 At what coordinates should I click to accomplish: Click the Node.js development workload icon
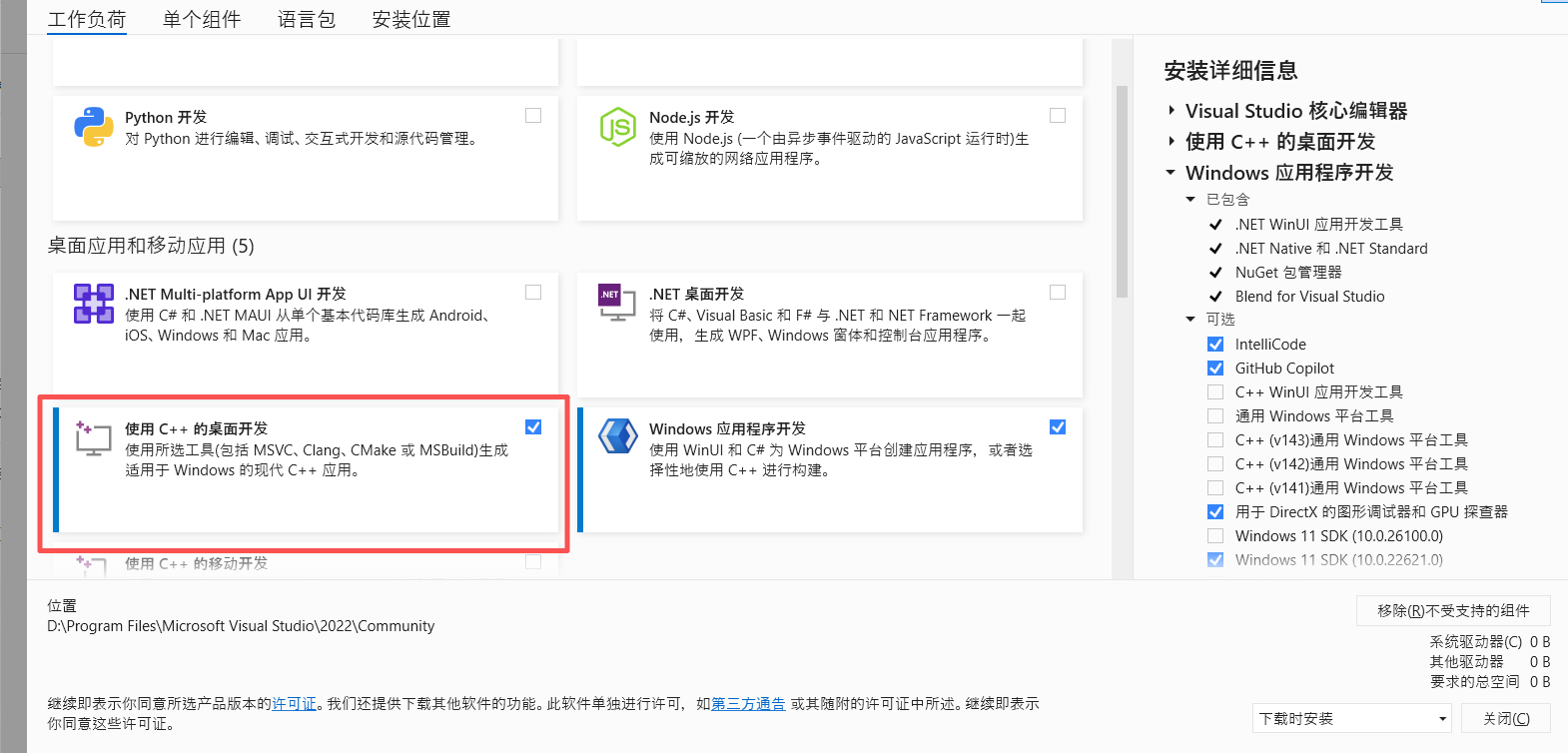coord(617,127)
